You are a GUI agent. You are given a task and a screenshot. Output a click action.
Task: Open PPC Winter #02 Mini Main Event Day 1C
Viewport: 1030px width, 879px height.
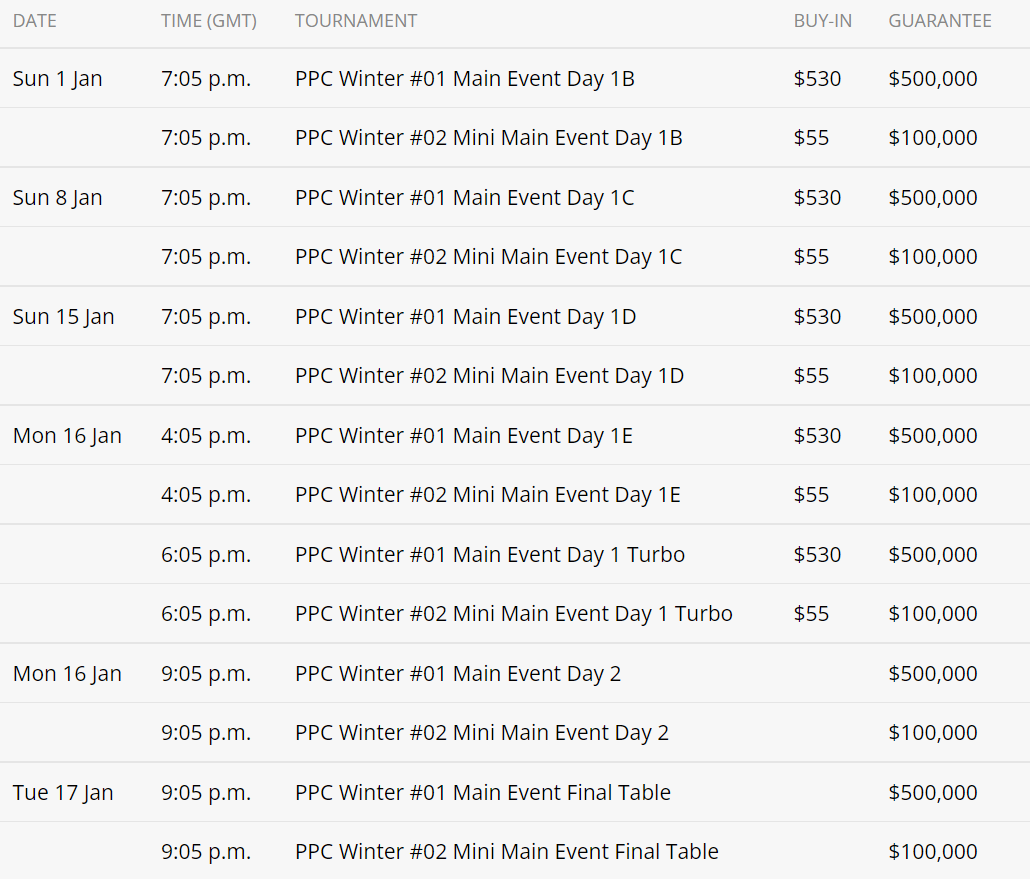tap(489, 257)
